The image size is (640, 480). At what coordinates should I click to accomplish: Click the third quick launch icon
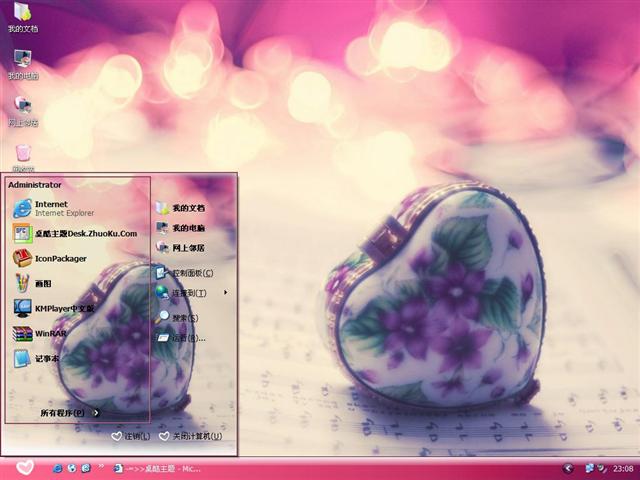pos(86,469)
